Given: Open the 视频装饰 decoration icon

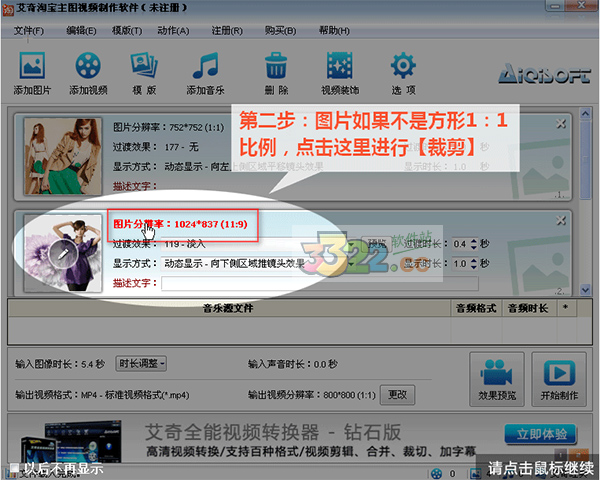Looking at the screenshot, I should 340,66.
